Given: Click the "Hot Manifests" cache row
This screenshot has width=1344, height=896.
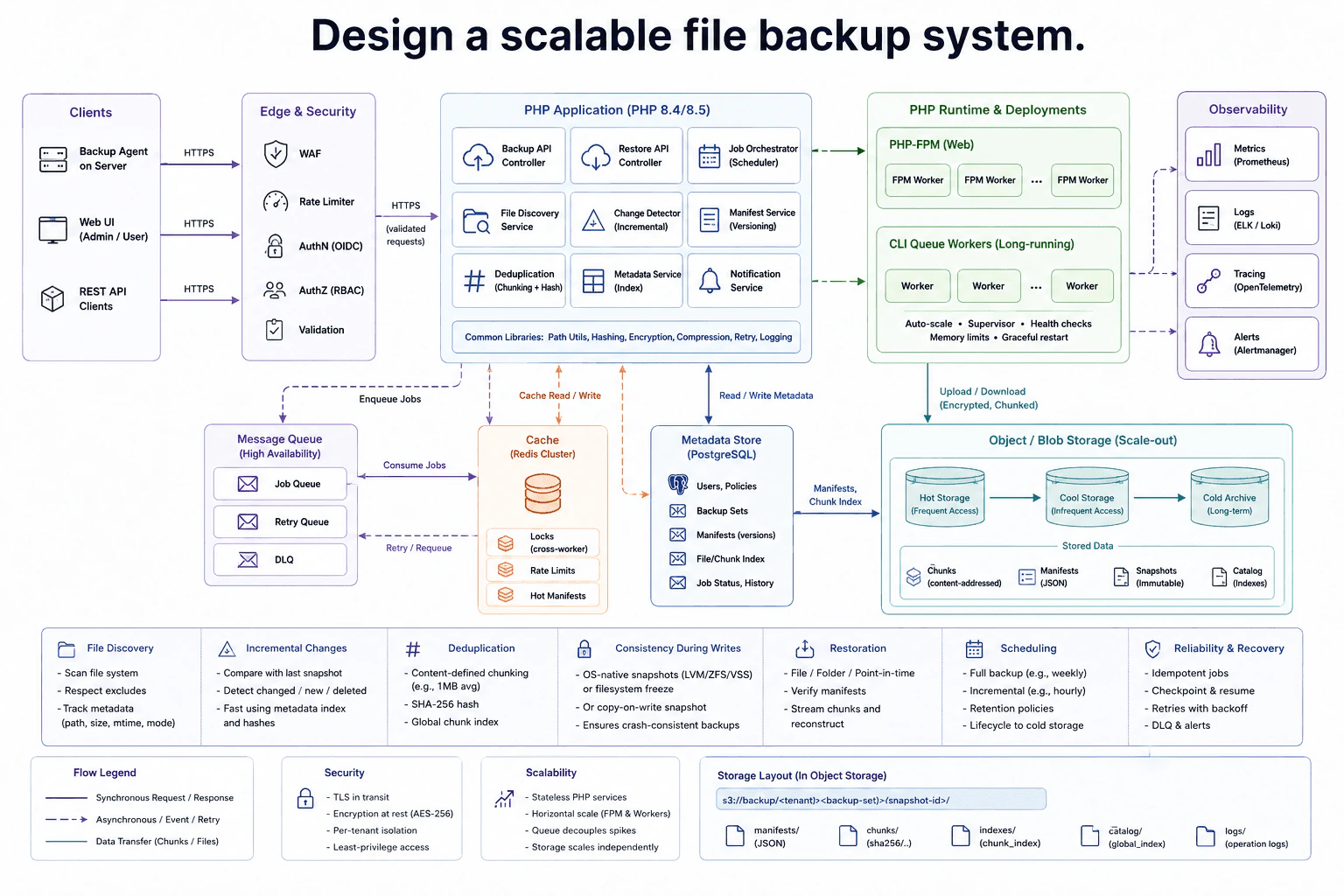Looking at the screenshot, I should coord(543,596).
